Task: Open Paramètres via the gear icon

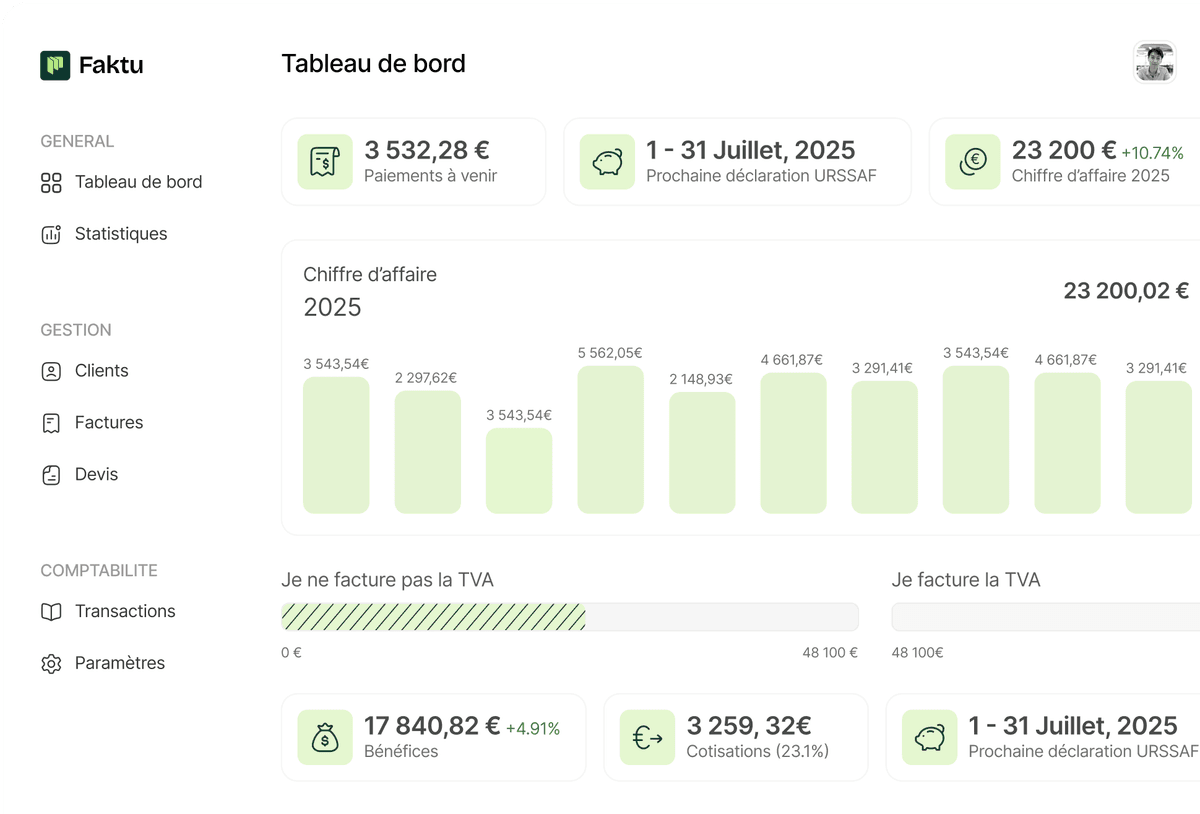Action: point(51,662)
